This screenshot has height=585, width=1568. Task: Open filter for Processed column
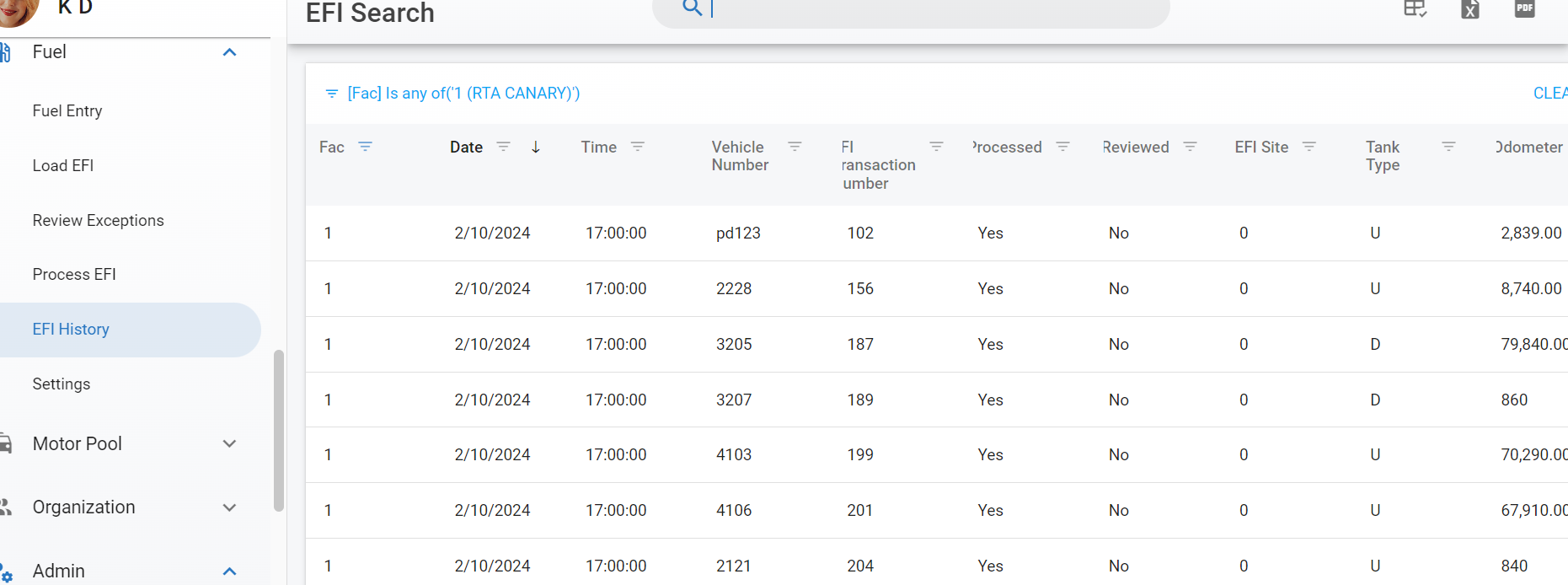tap(1062, 147)
